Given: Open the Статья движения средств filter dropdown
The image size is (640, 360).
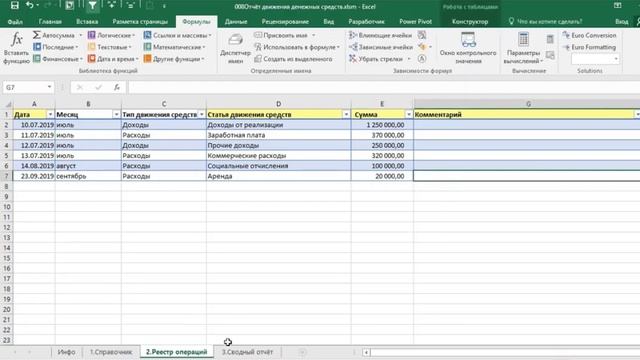Looking at the screenshot, I should point(346,115).
